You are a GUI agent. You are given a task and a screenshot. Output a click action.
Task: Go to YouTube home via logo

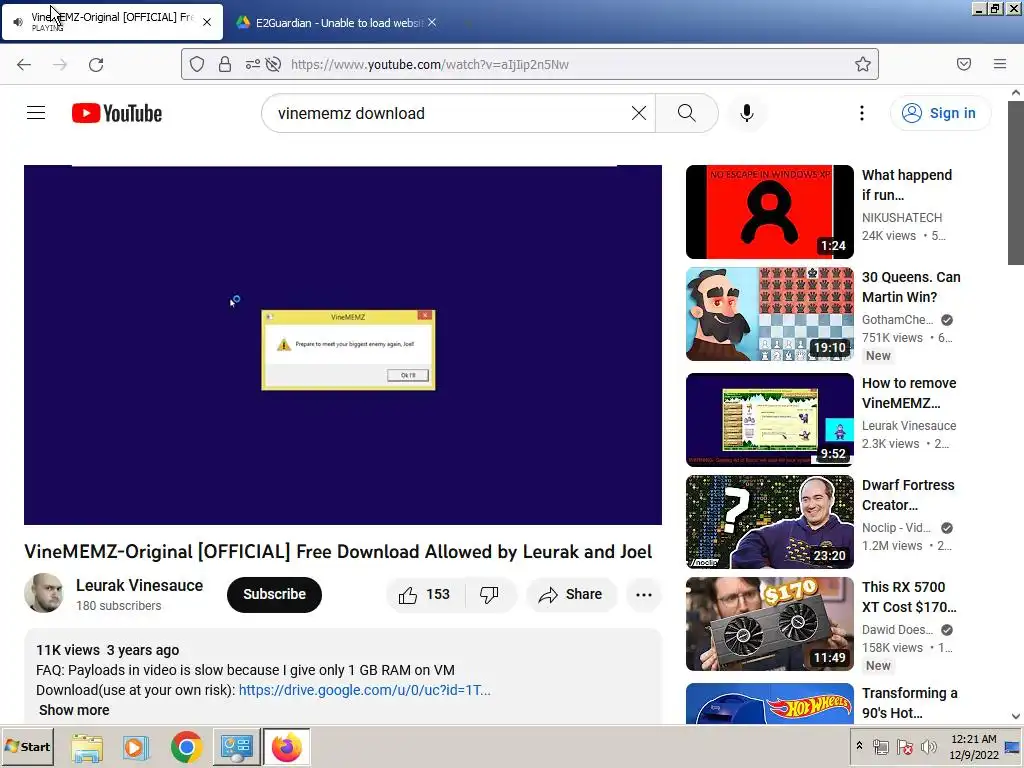[x=117, y=113]
